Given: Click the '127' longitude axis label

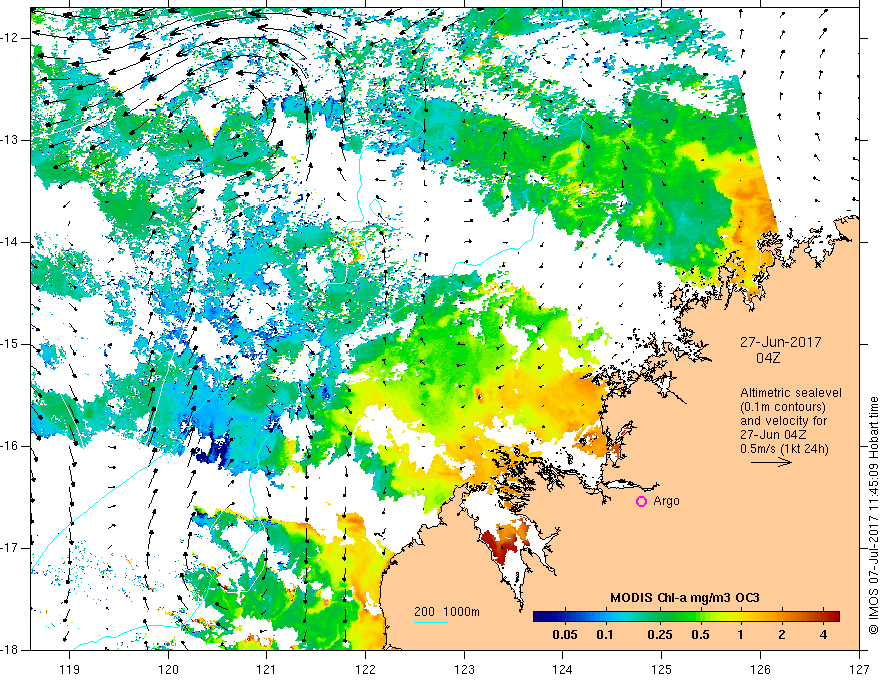Looking at the screenshot, I should point(859,669).
